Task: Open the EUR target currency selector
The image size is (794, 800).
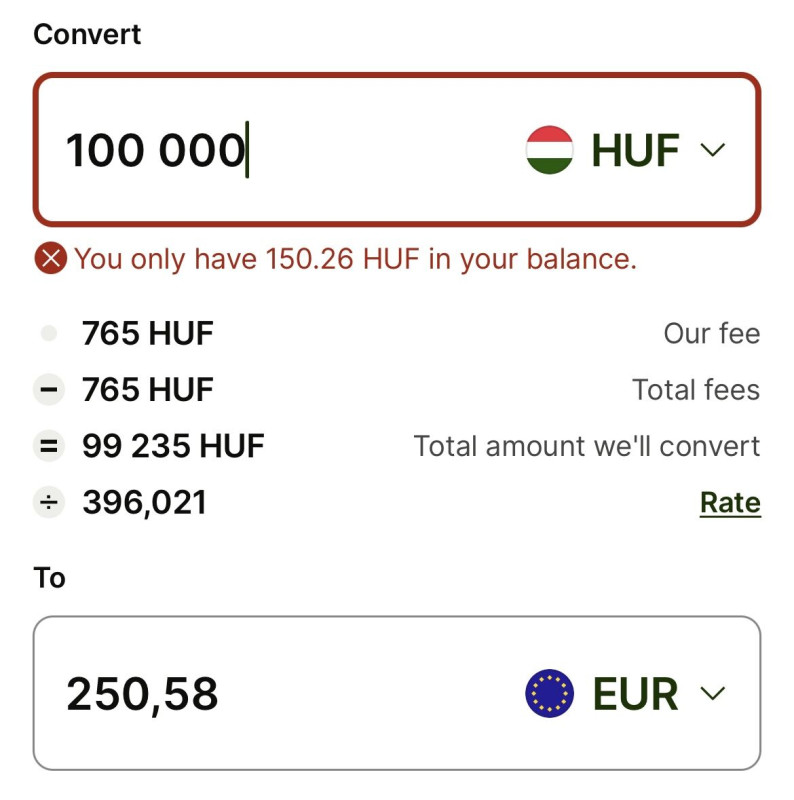Action: tap(635, 693)
